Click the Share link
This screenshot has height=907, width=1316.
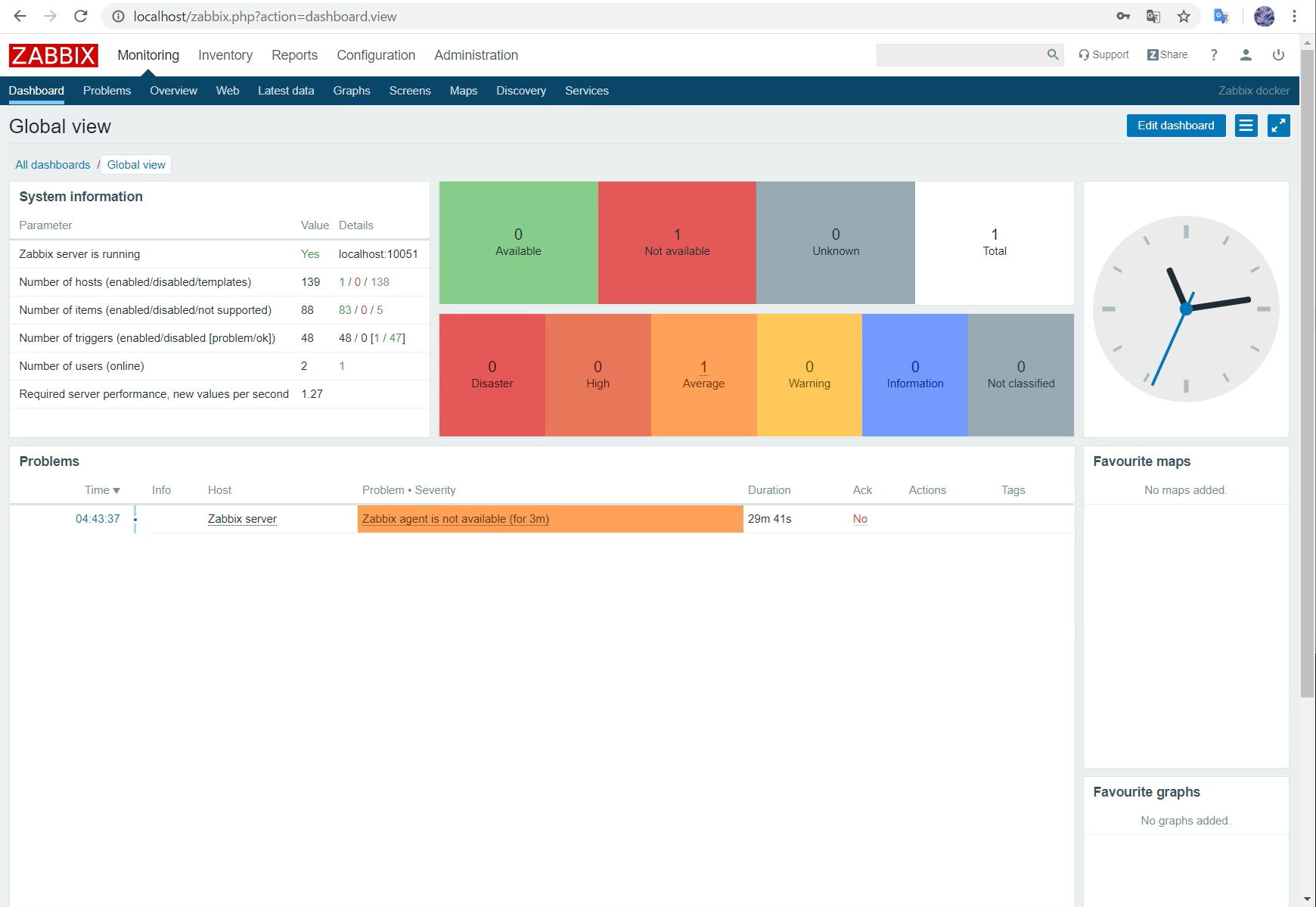point(1167,54)
